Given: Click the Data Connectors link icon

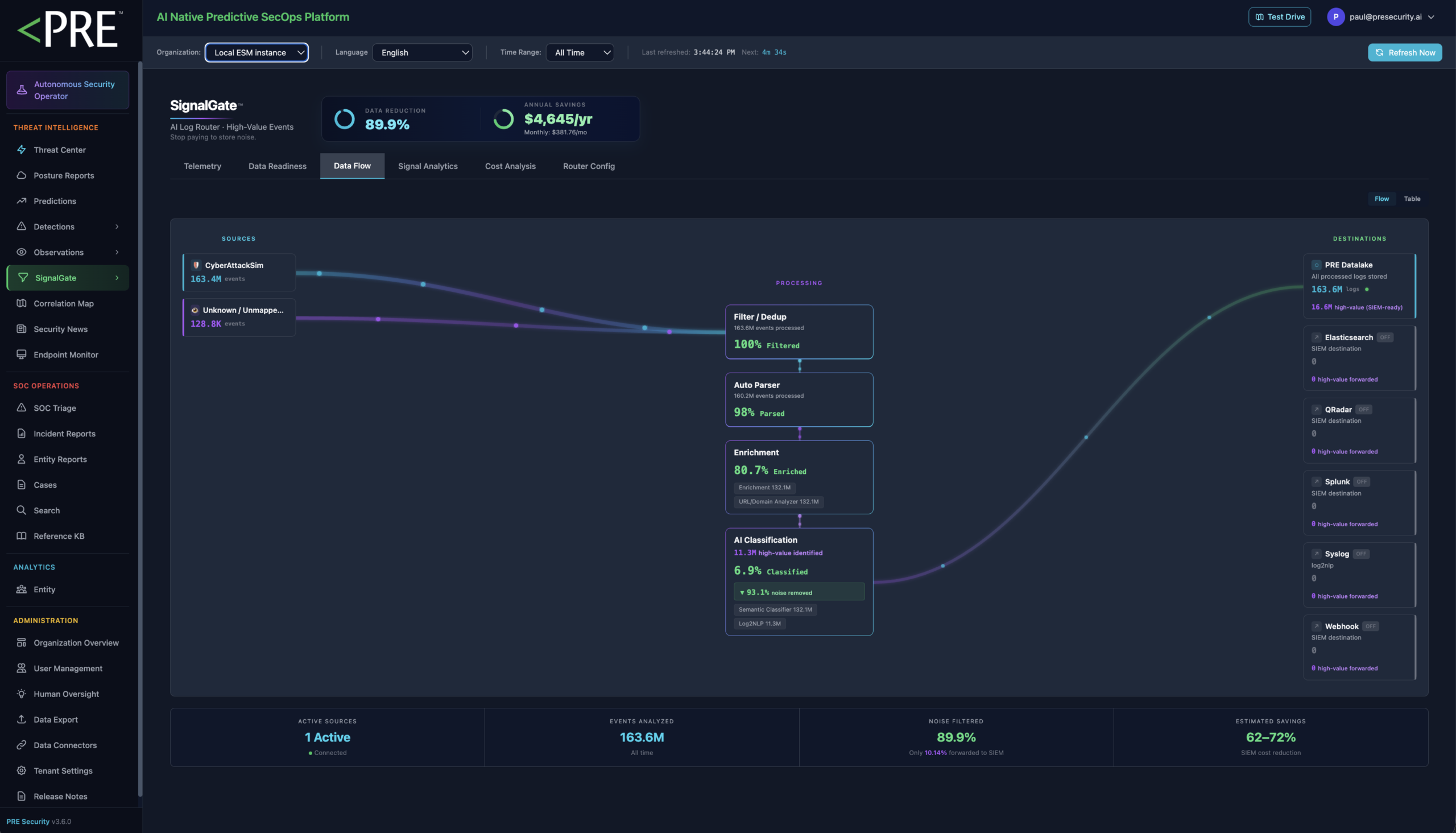Looking at the screenshot, I should coord(21,745).
